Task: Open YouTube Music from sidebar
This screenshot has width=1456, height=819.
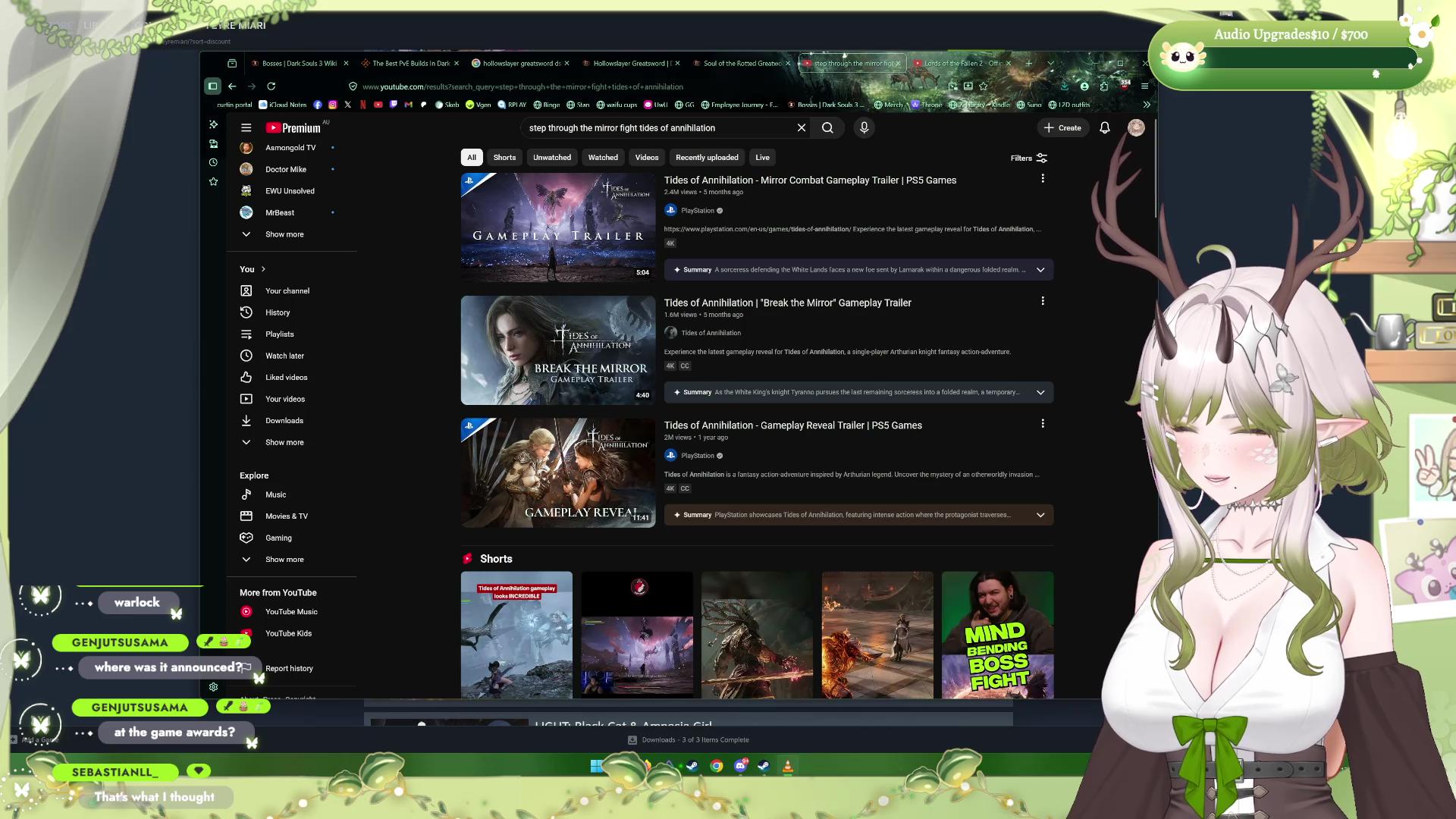Action: pos(291,612)
